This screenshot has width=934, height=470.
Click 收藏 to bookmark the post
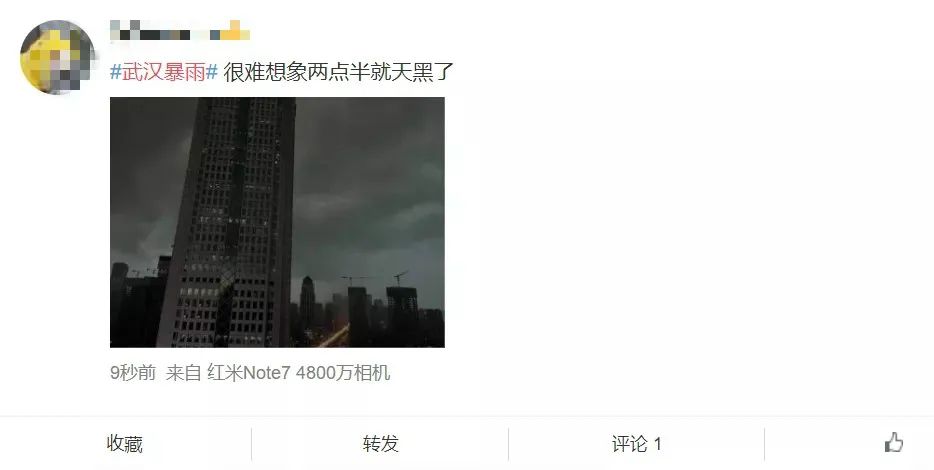(125, 444)
